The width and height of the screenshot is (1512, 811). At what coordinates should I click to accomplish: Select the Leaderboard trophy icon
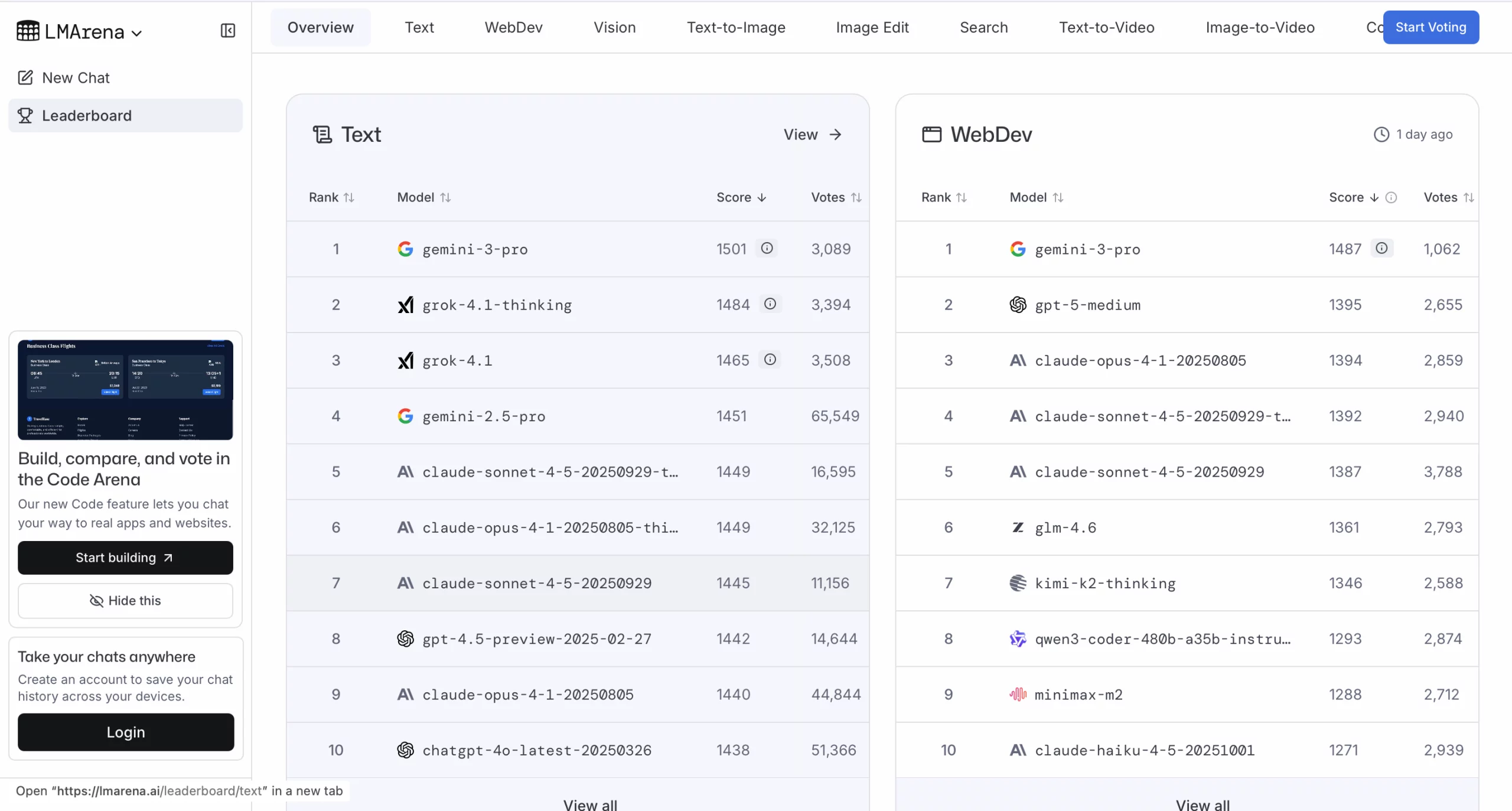coord(25,115)
